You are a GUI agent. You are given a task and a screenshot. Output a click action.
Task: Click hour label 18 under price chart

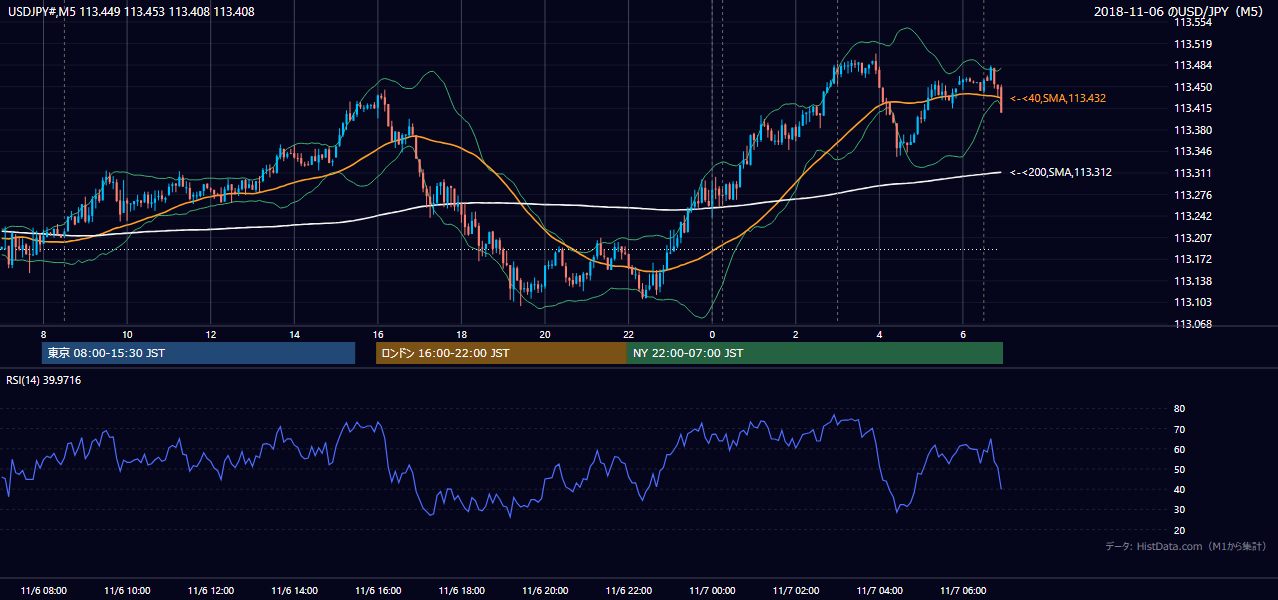[x=461, y=333]
